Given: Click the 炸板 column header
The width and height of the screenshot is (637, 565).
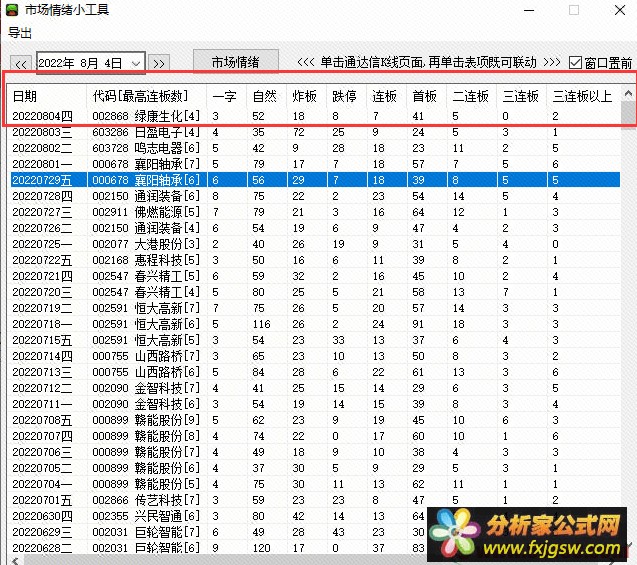Looking at the screenshot, I should click(306, 96).
